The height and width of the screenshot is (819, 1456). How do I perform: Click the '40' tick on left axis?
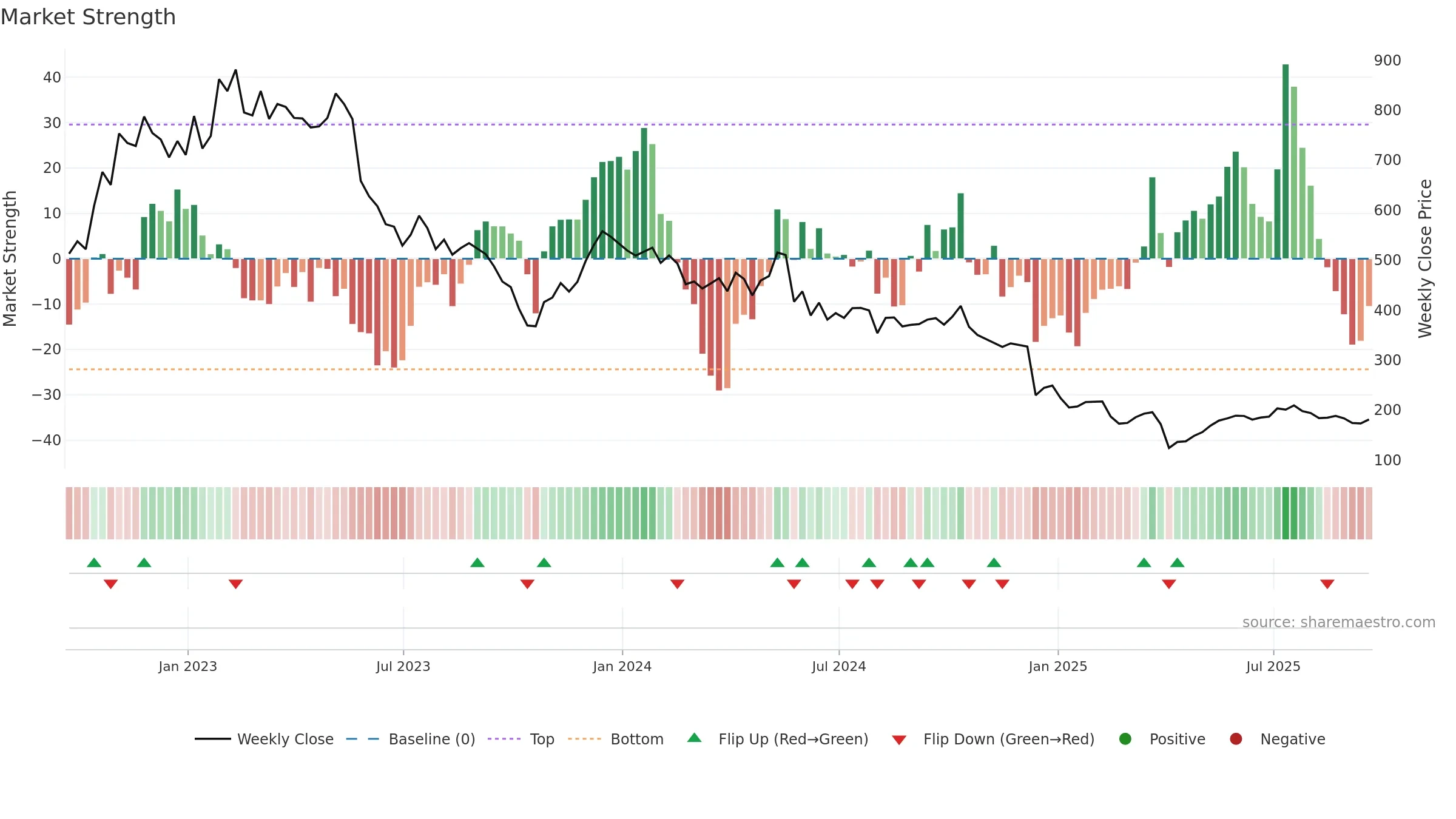pos(52,78)
